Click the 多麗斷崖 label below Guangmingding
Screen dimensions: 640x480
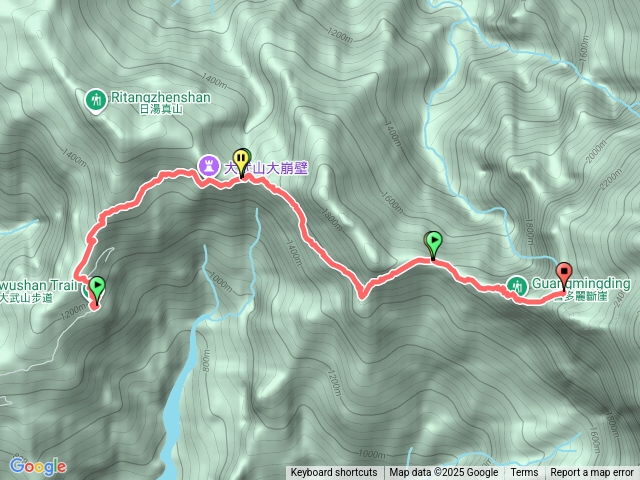pyautogui.click(x=593, y=296)
